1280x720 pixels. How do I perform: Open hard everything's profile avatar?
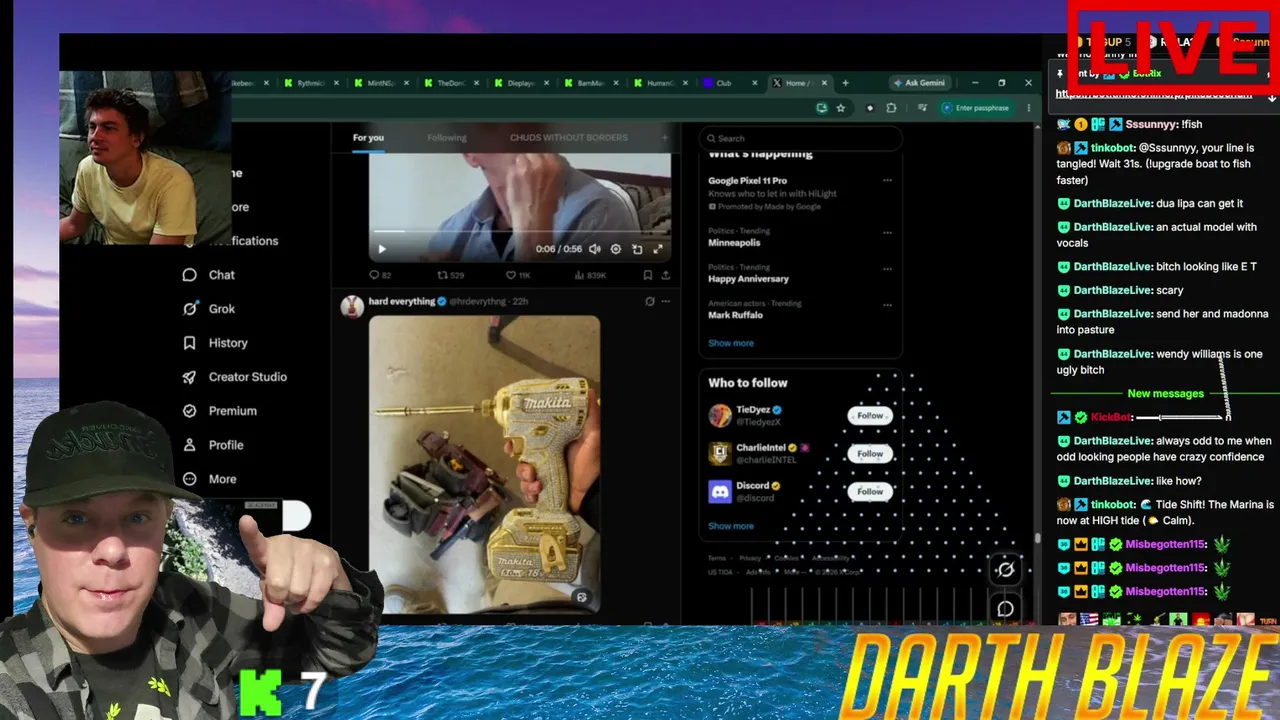click(x=352, y=306)
